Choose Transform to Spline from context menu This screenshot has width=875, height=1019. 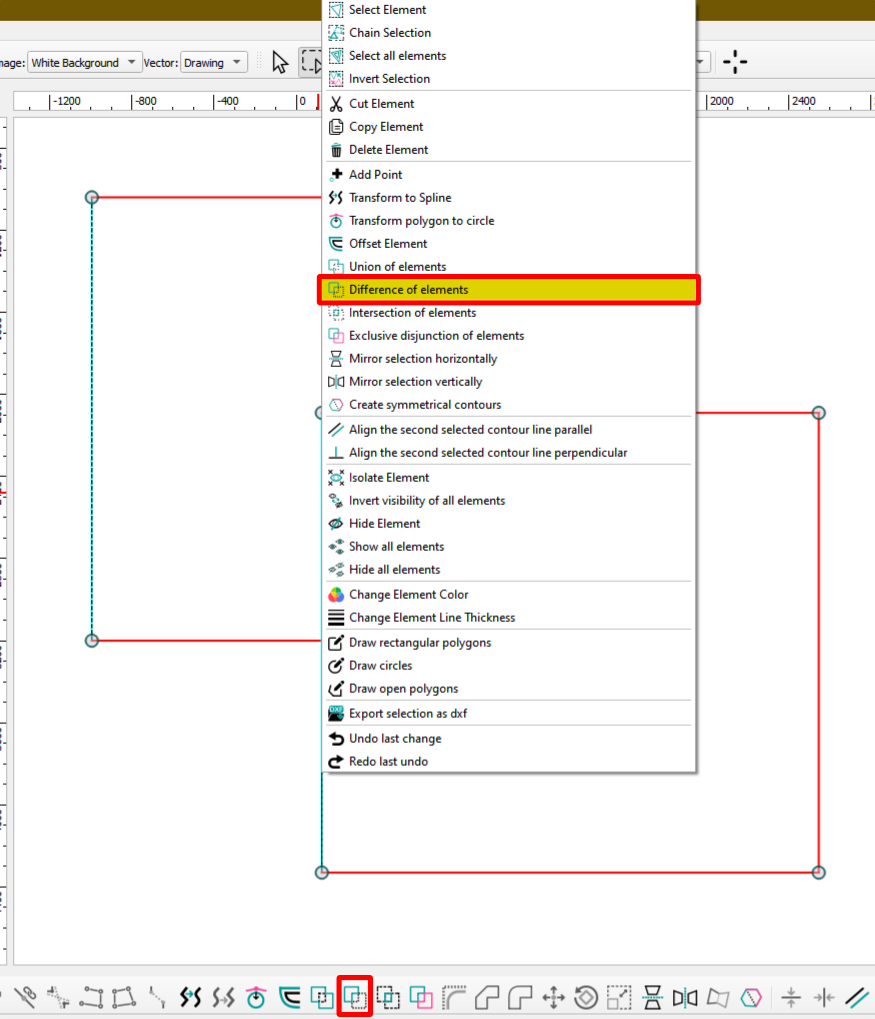pyautogui.click(x=399, y=197)
